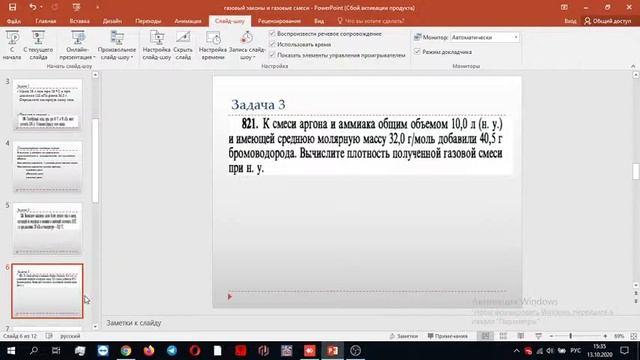This screenshot has width=640, height=360.
Task: Select slide 6 thumbnail
Action: point(47,291)
